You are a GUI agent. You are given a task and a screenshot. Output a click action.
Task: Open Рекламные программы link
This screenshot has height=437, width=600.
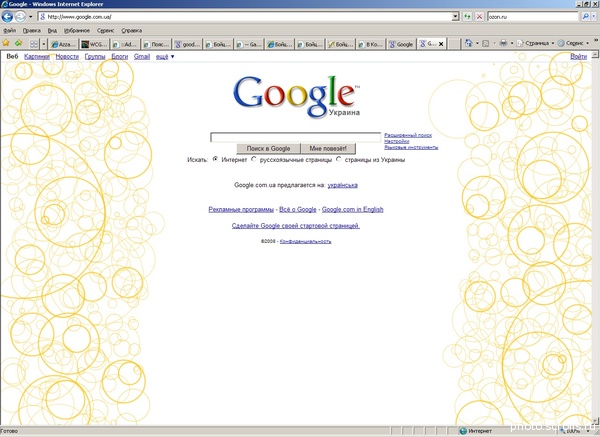pyautogui.click(x=241, y=209)
